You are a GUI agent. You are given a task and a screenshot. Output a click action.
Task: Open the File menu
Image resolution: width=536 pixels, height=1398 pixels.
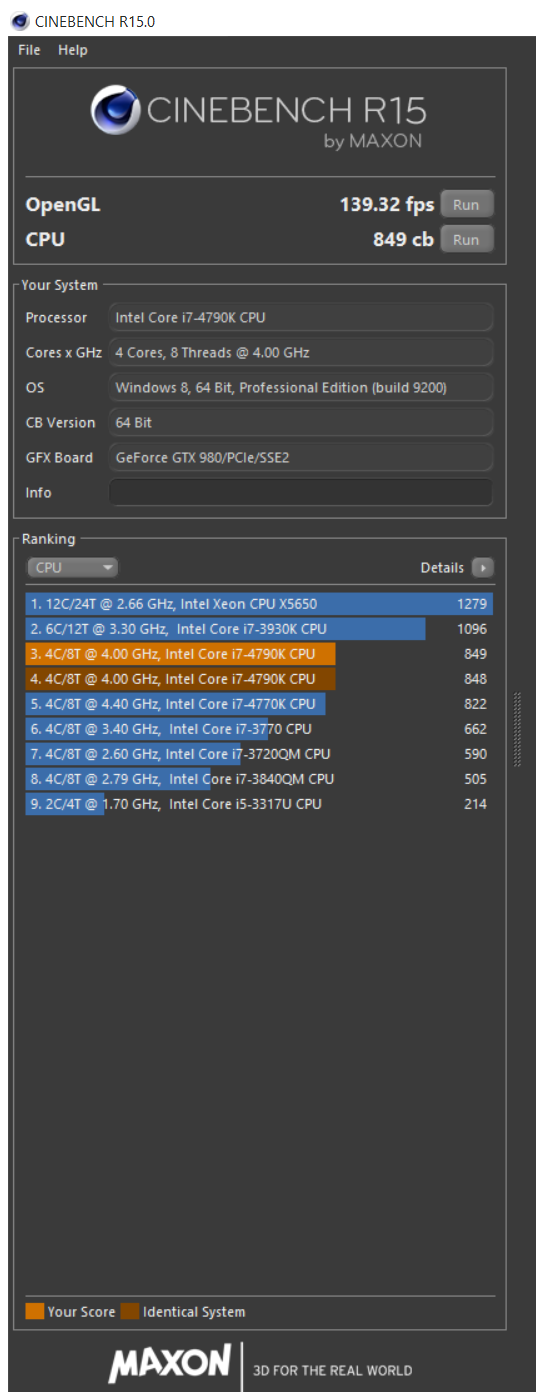[29, 50]
